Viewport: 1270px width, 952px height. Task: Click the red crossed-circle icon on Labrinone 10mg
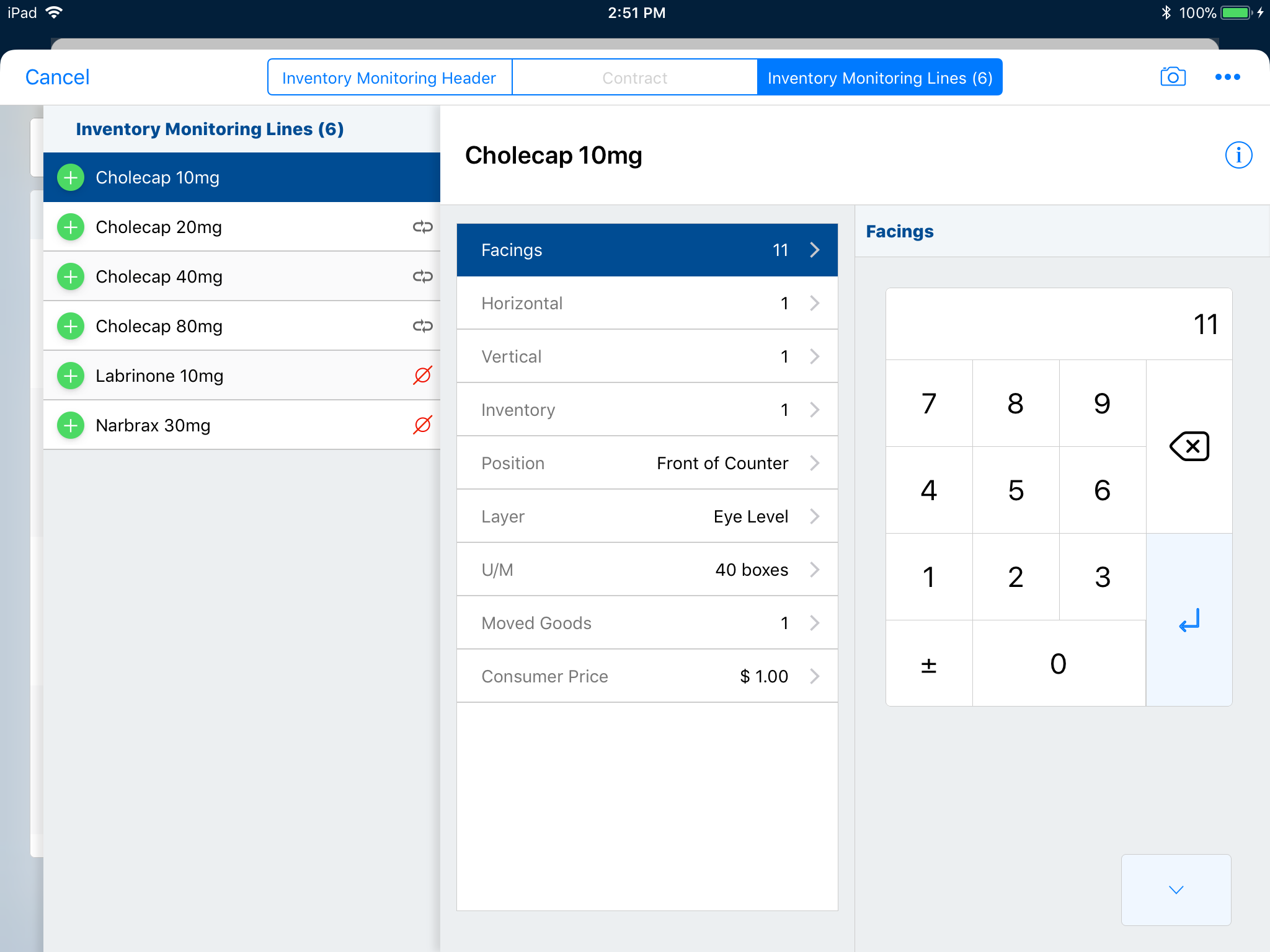422,375
